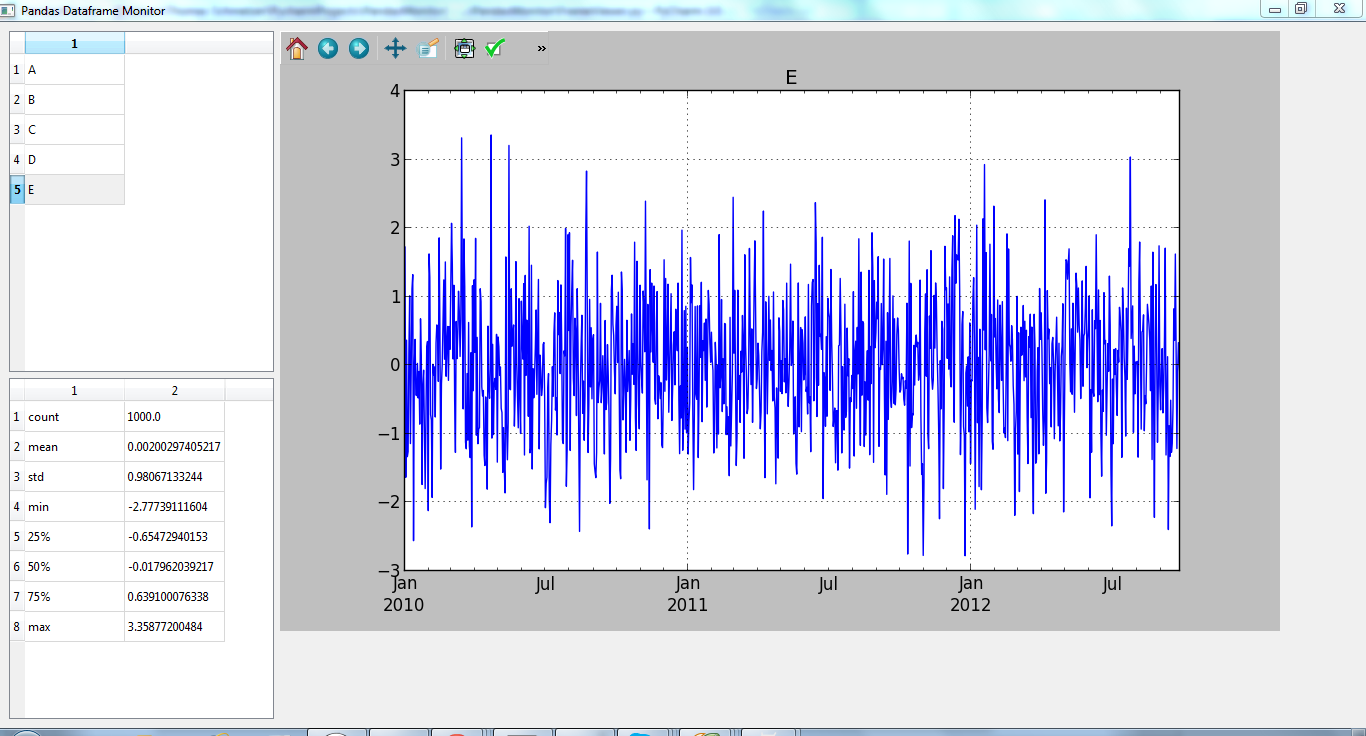The image size is (1366, 736).
Task: Select max value 3.35877200484
Action: click(x=175, y=627)
